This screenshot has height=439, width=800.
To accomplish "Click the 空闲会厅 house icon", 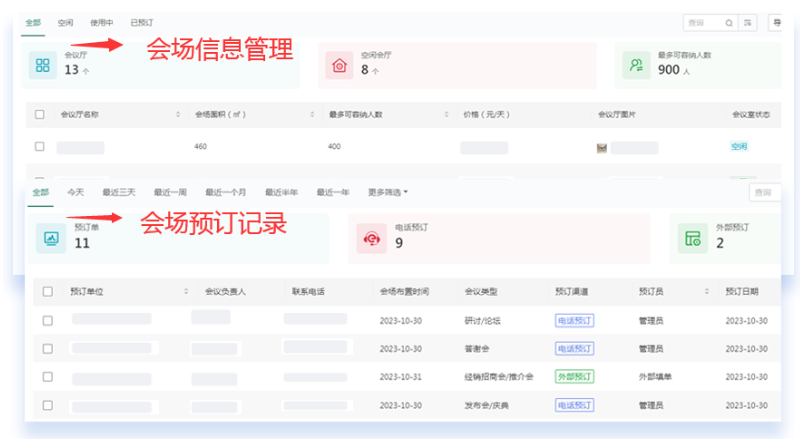I will [339, 65].
